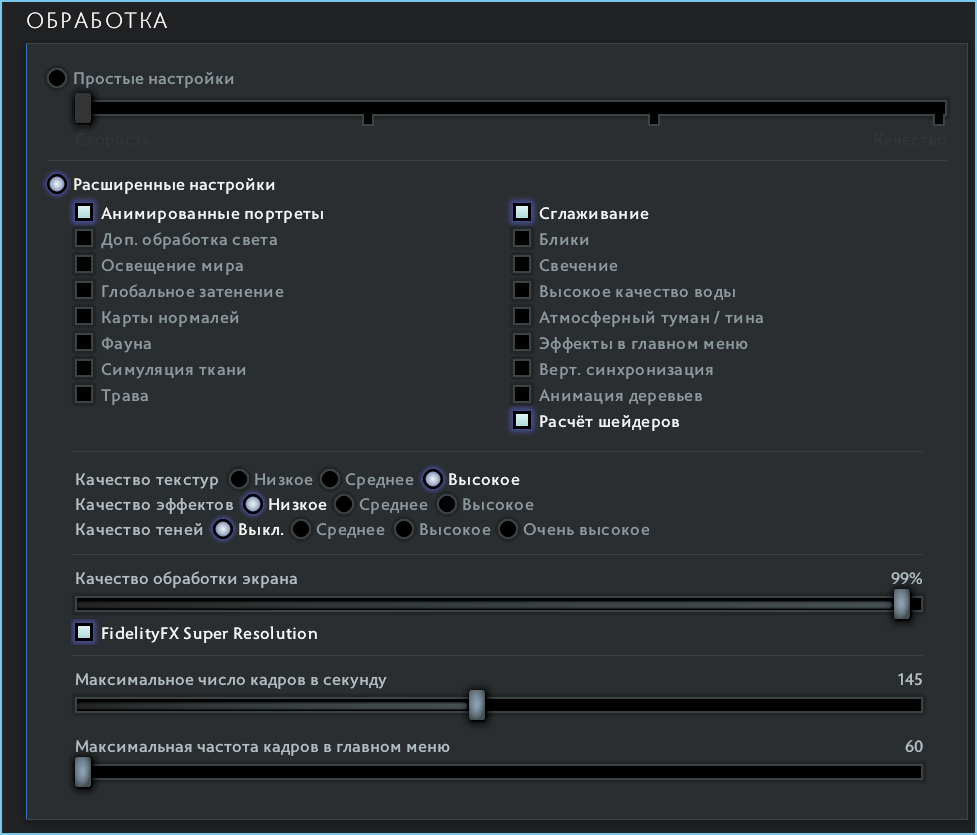Click the Максимальная частота кадров в главном меню slider handle
The image size is (977, 835).
[83, 771]
